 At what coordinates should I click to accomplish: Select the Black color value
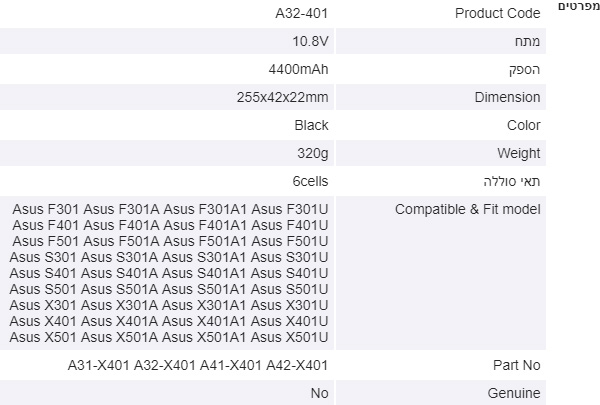click(x=311, y=125)
